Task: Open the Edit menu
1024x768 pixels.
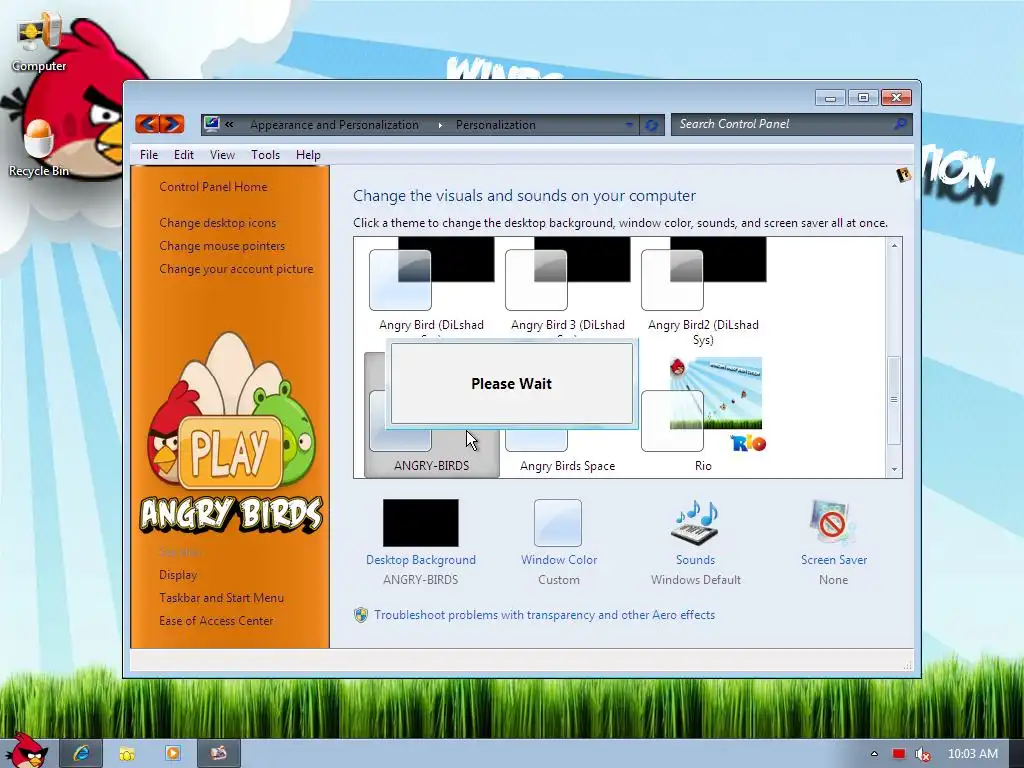Action: 184,155
